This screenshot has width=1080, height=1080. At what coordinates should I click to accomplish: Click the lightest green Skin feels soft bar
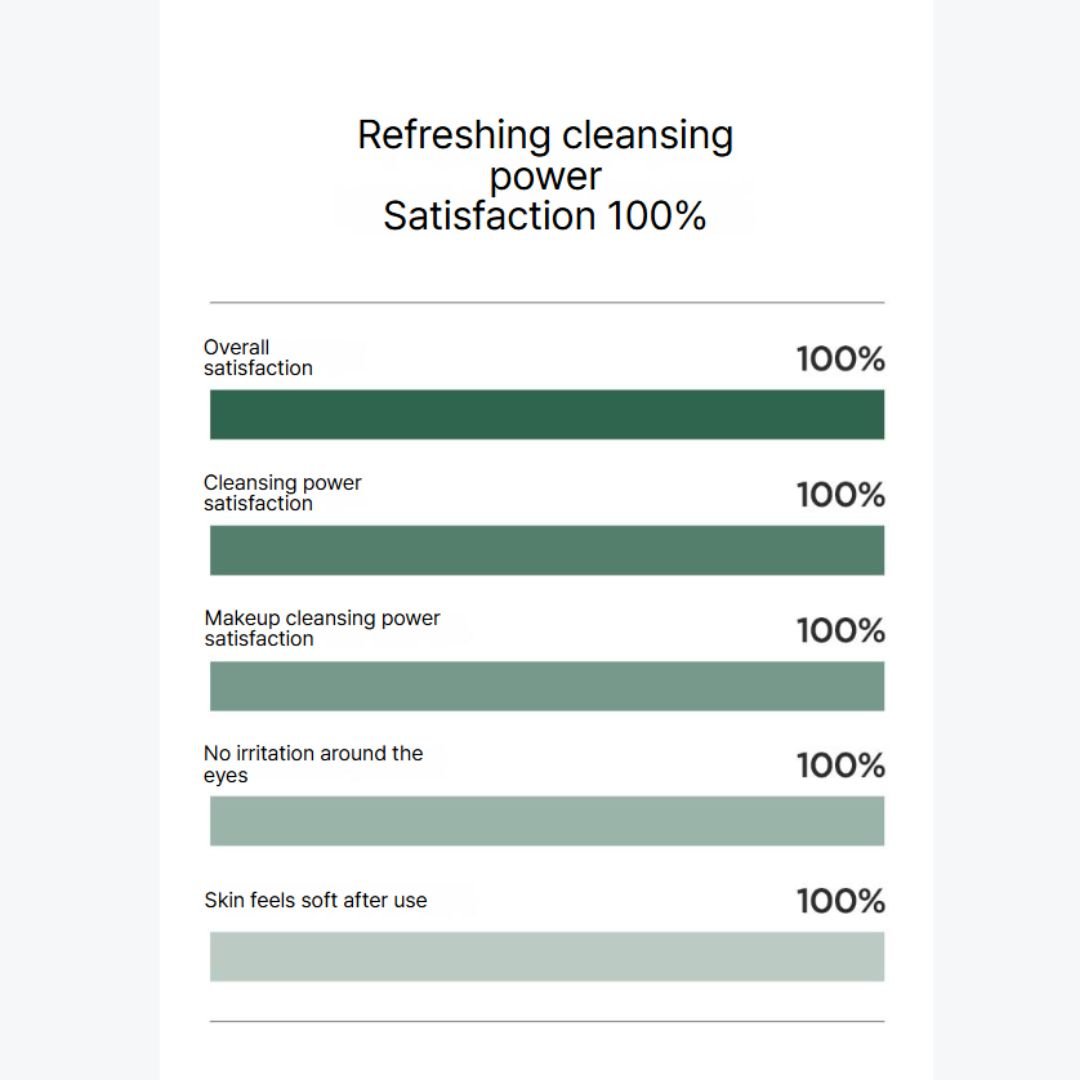pos(547,957)
